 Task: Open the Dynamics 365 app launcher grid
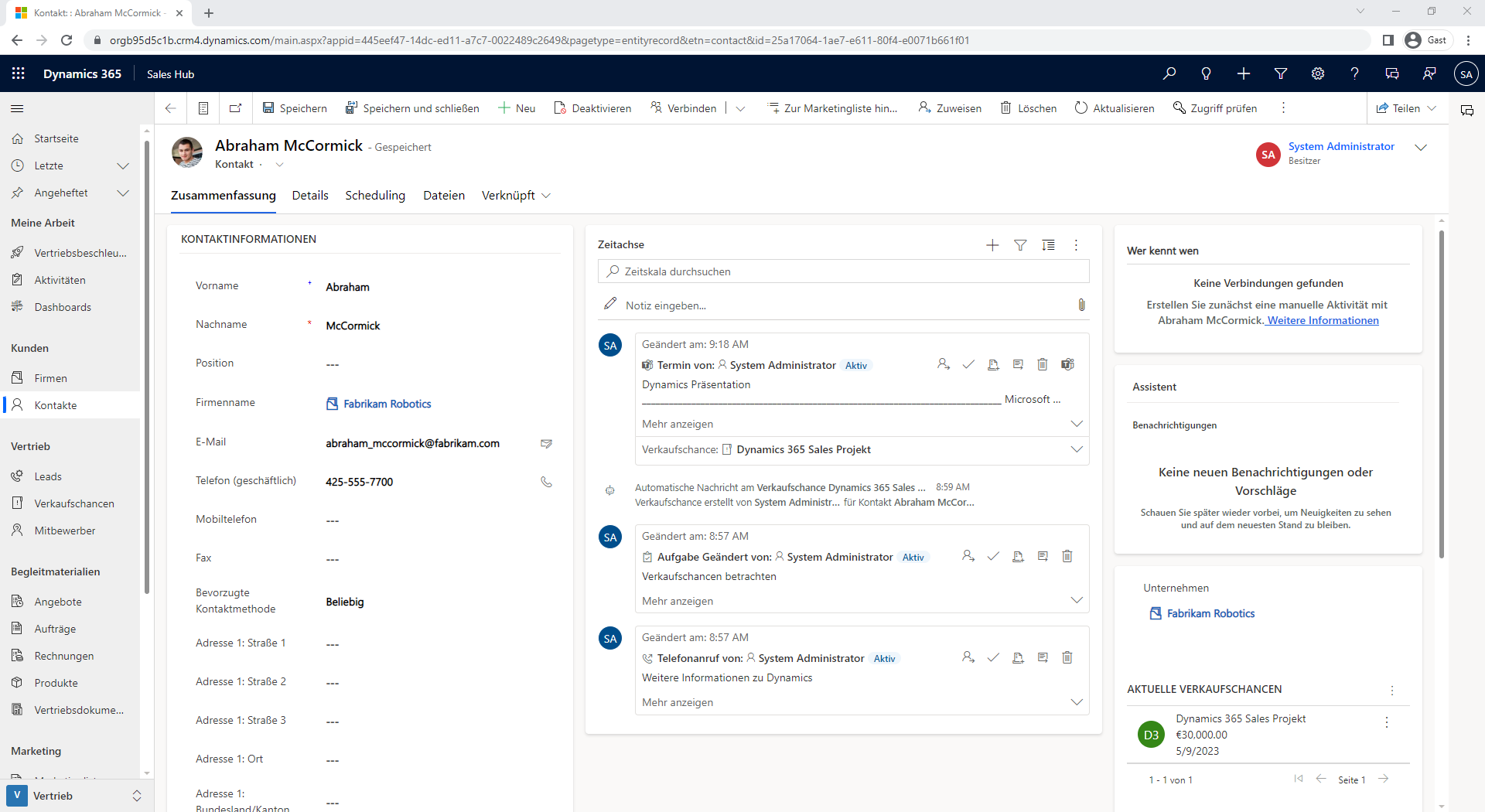tap(19, 73)
